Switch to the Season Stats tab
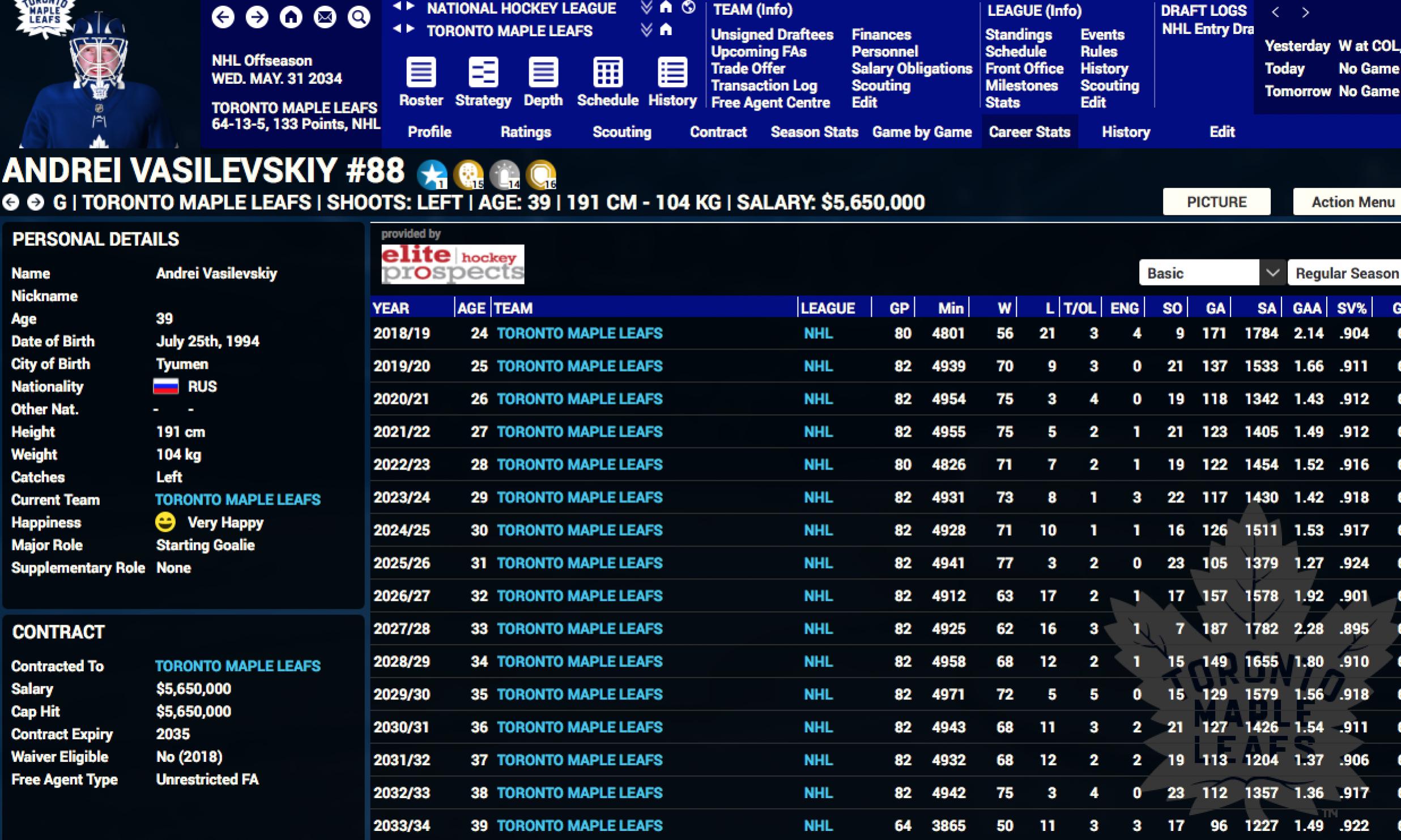Image resolution: width=1401 pixels, height=840 pixels. click(814, 132)
